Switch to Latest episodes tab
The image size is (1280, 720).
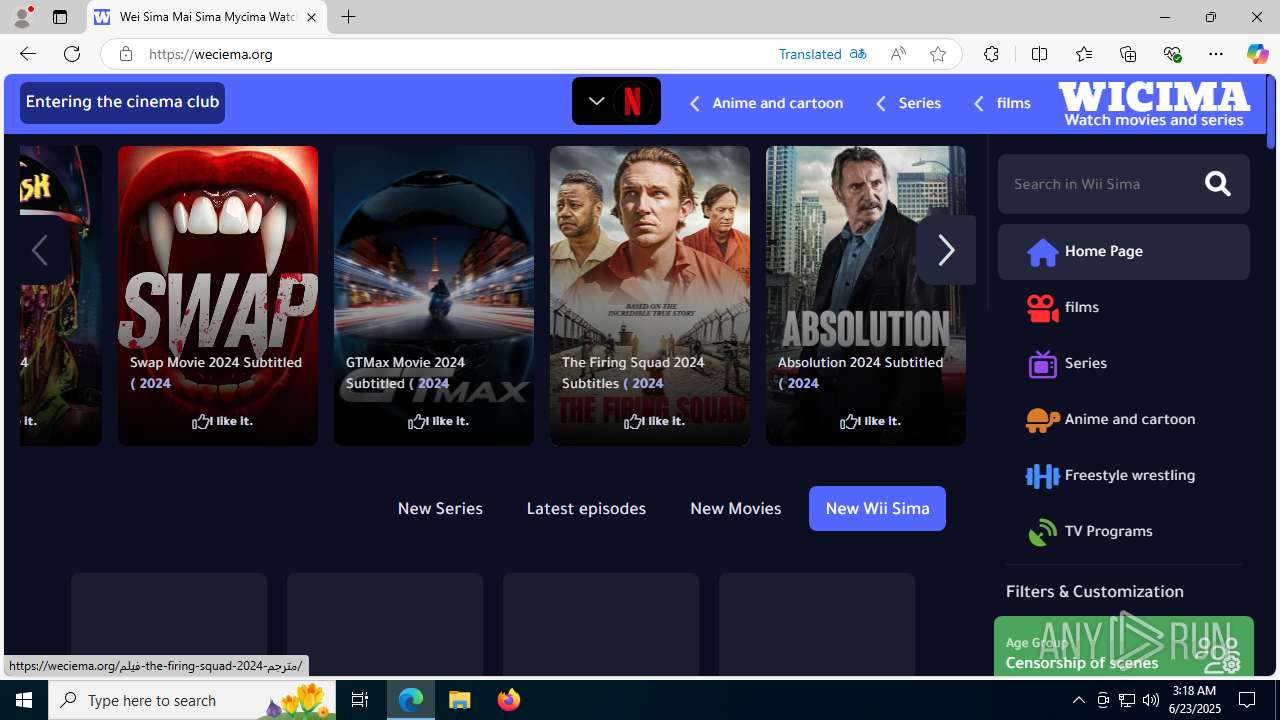click(x=586, y=508)
